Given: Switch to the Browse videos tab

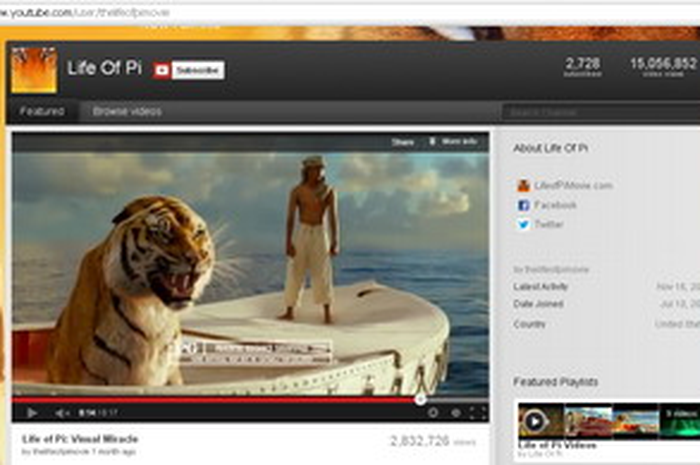Looking at the screenshot, I should (x=127, y=111).
